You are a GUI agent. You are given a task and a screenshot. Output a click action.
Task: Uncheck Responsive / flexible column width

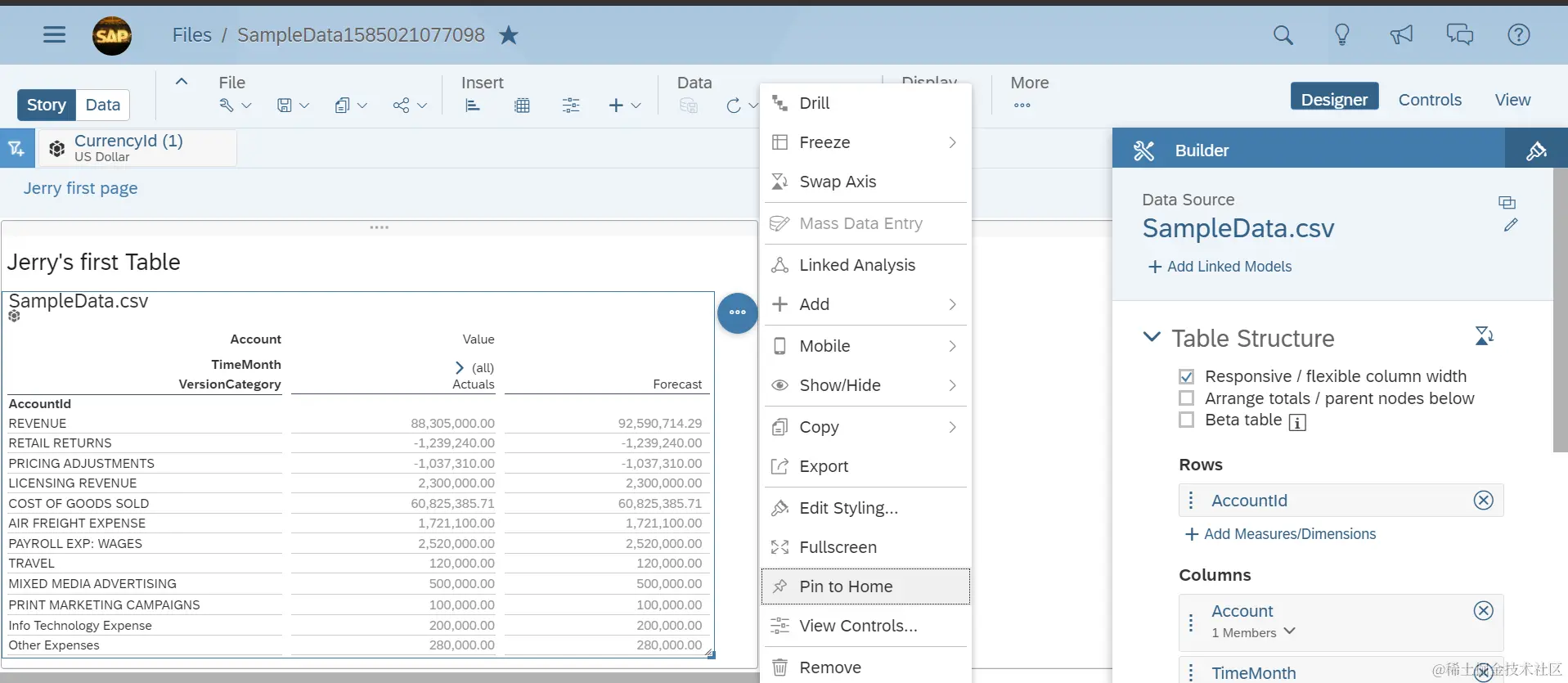[1186, 376]
